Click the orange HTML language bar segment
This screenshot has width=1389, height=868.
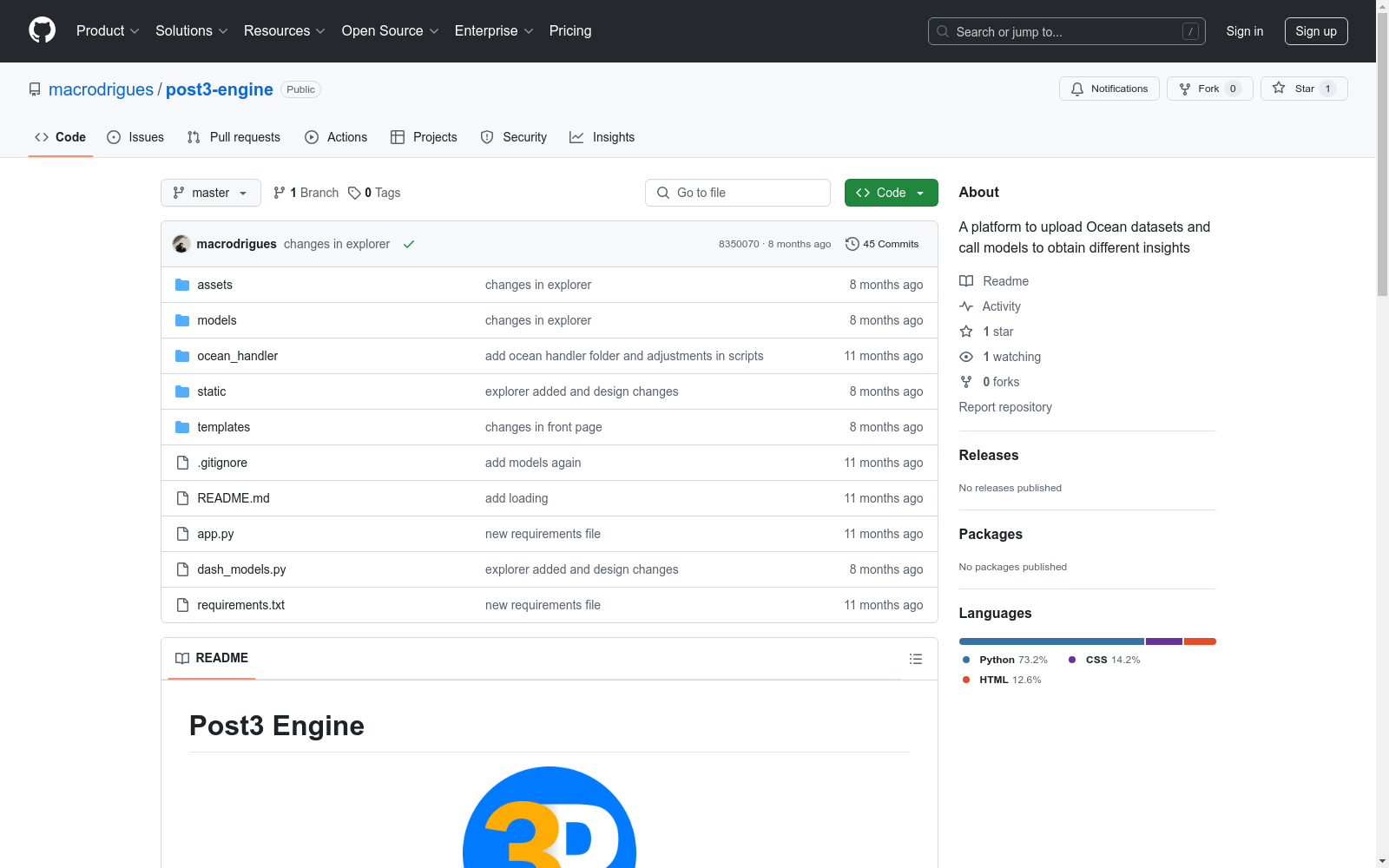(1200, 641)
